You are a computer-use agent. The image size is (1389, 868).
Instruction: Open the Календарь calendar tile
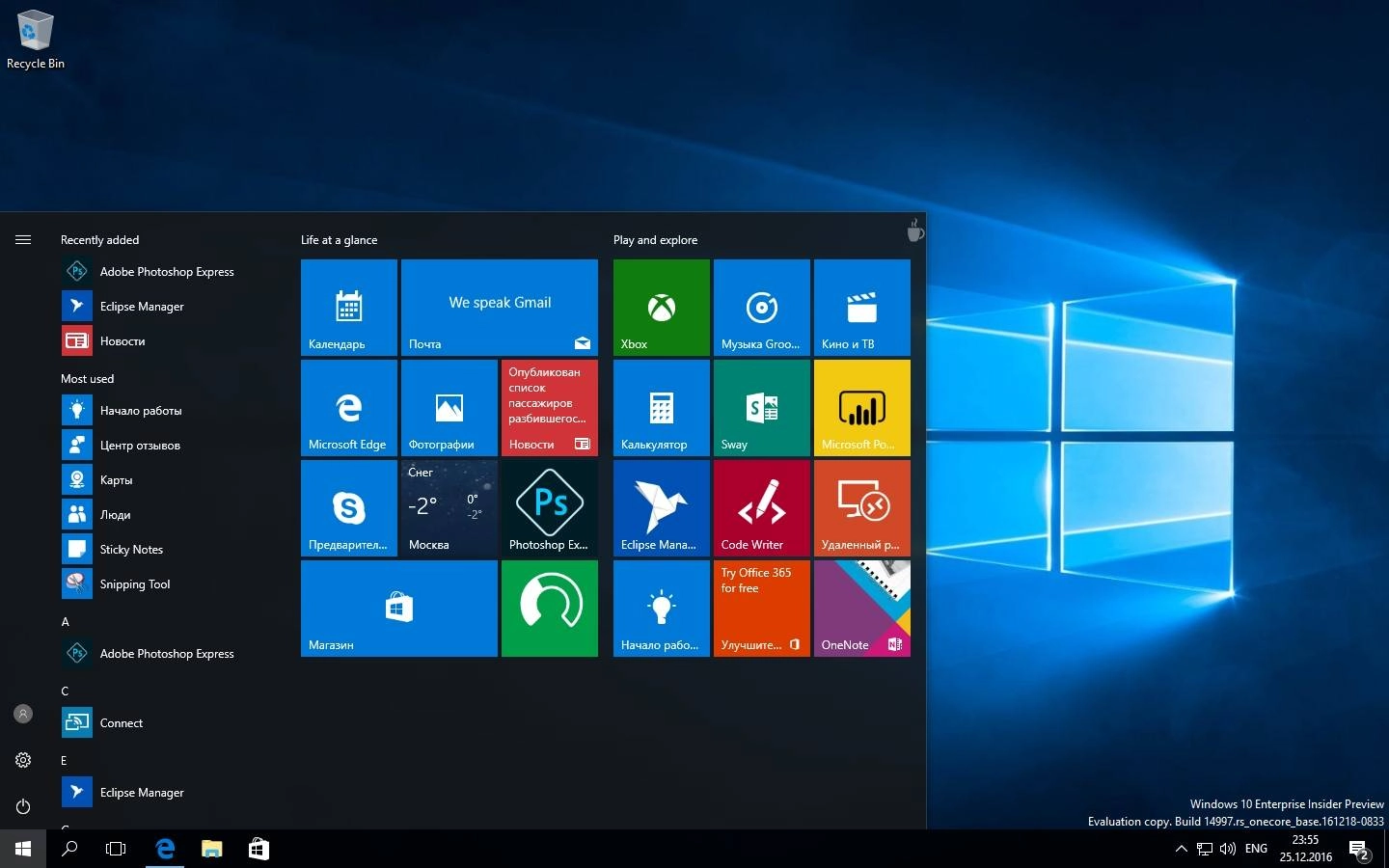[x=349, y=308]
